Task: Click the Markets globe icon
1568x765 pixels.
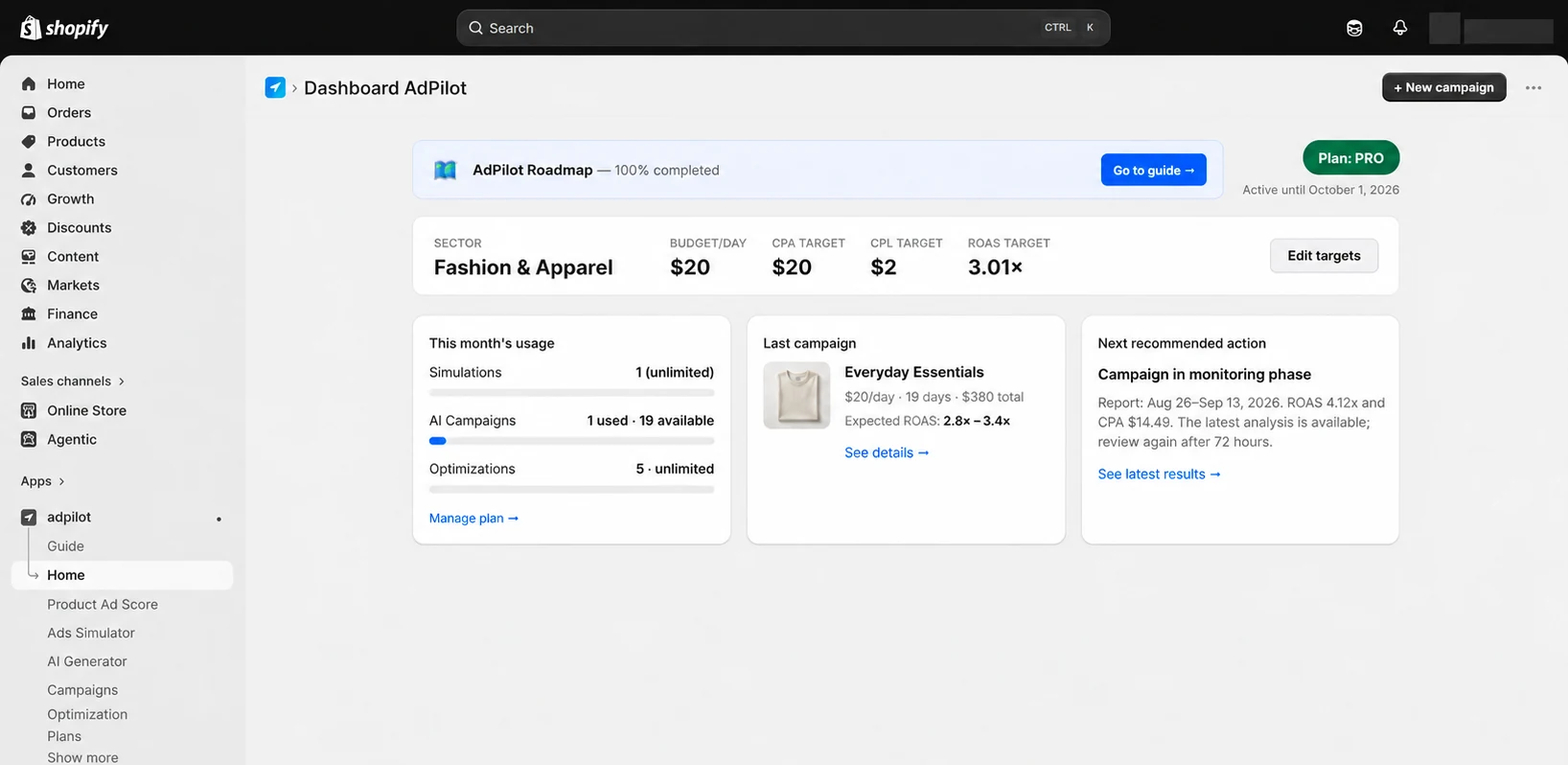Action: point(29,286)
